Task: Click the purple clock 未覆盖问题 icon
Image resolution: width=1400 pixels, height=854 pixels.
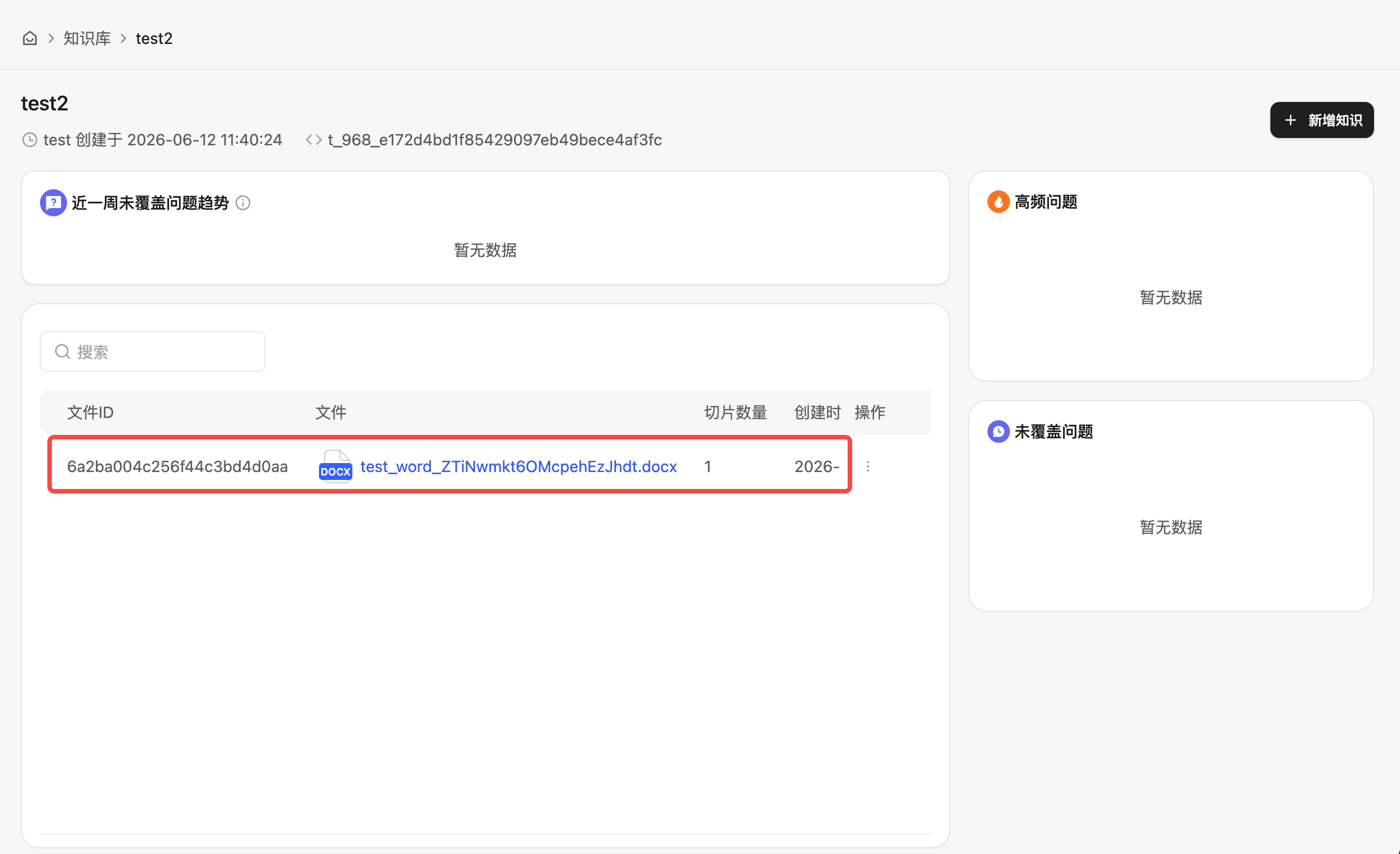Action: (x=998, y=432)
